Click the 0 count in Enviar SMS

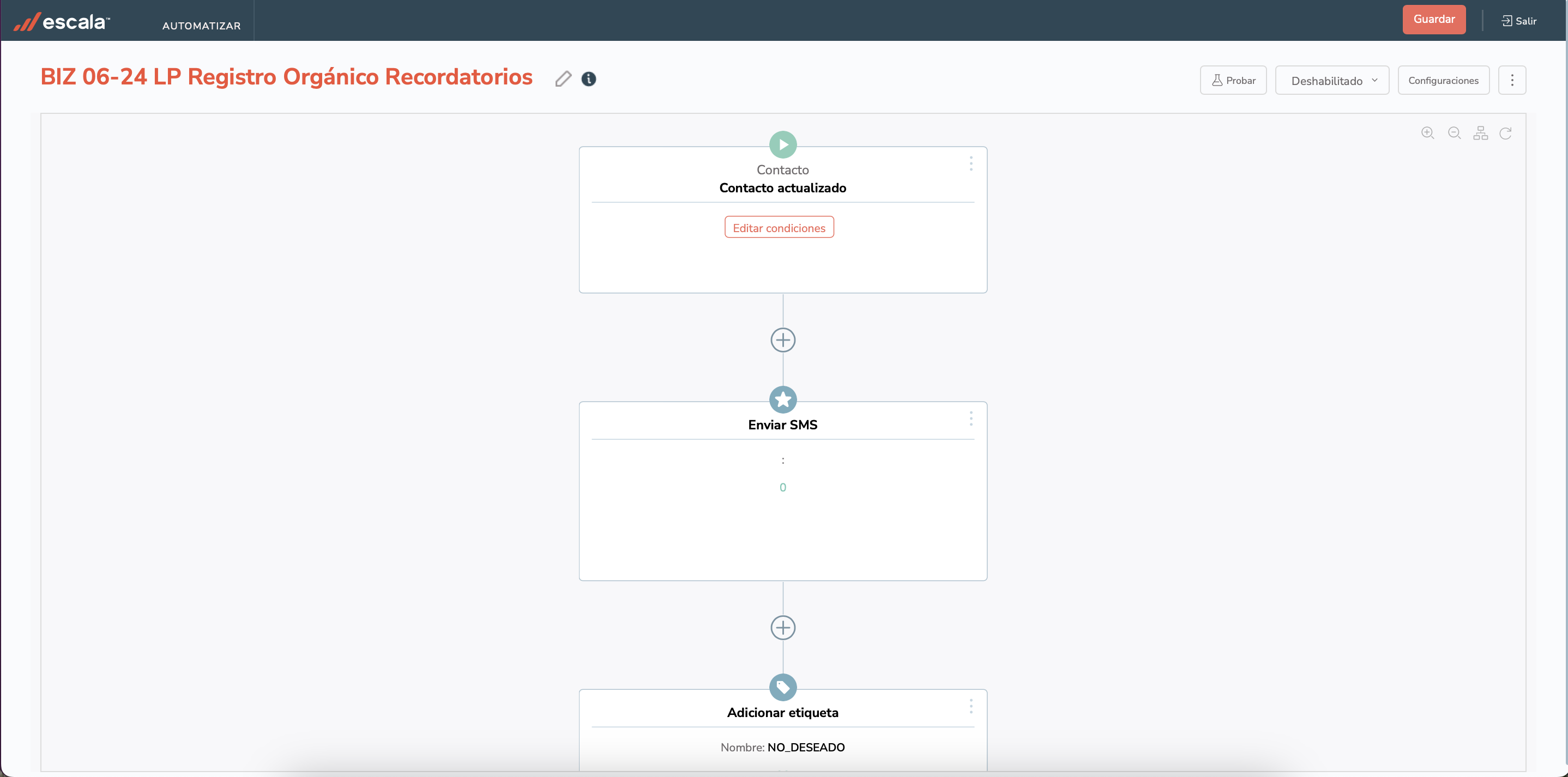783,487
